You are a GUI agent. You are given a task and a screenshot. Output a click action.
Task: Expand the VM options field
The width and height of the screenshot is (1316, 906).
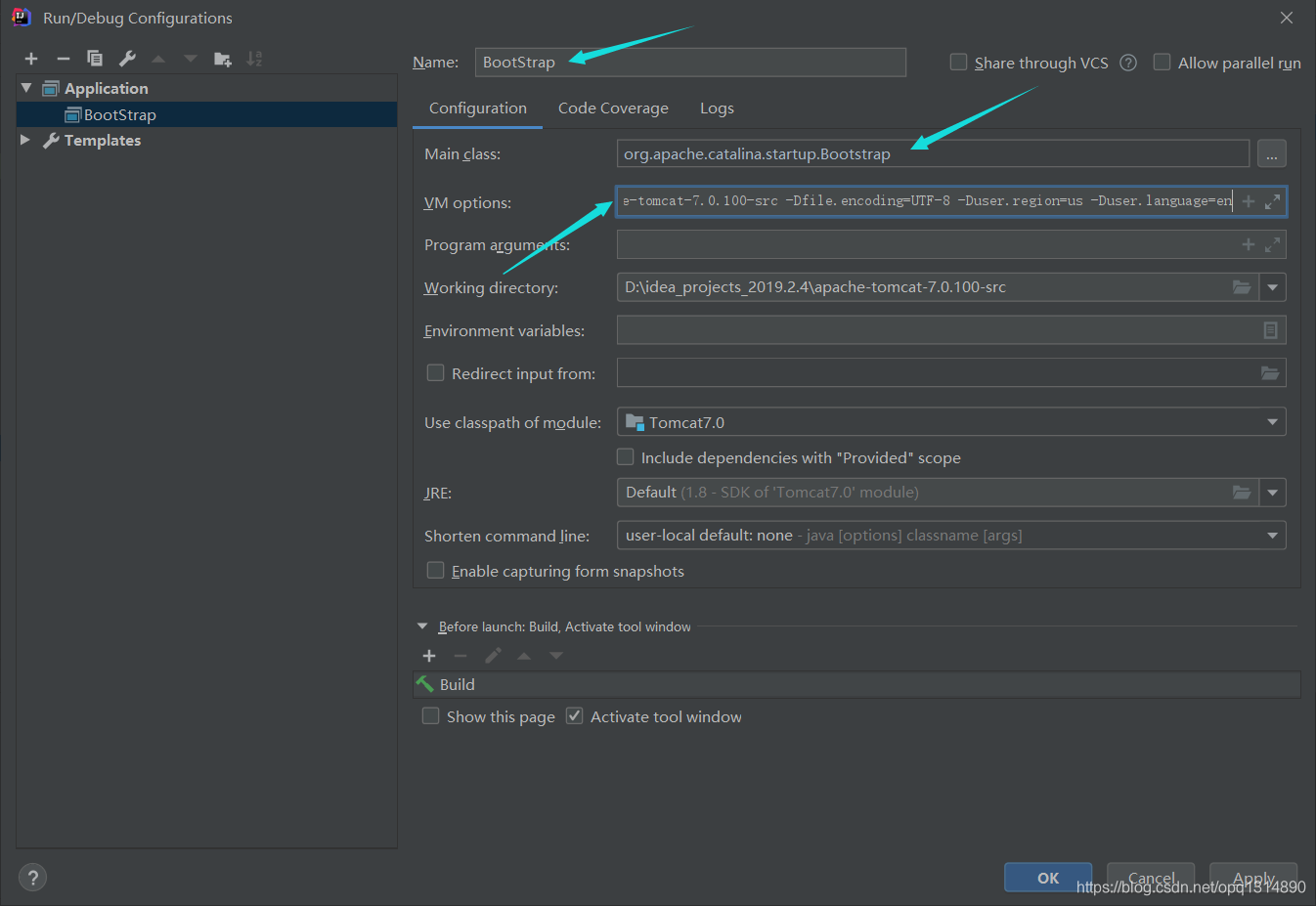click(x=1272, y=201)
